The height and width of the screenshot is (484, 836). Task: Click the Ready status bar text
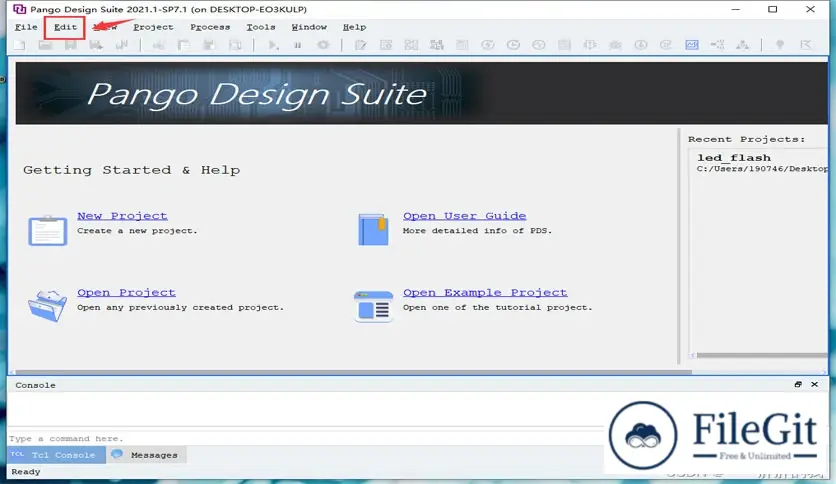pyautogui.click(x=26, y=472)
